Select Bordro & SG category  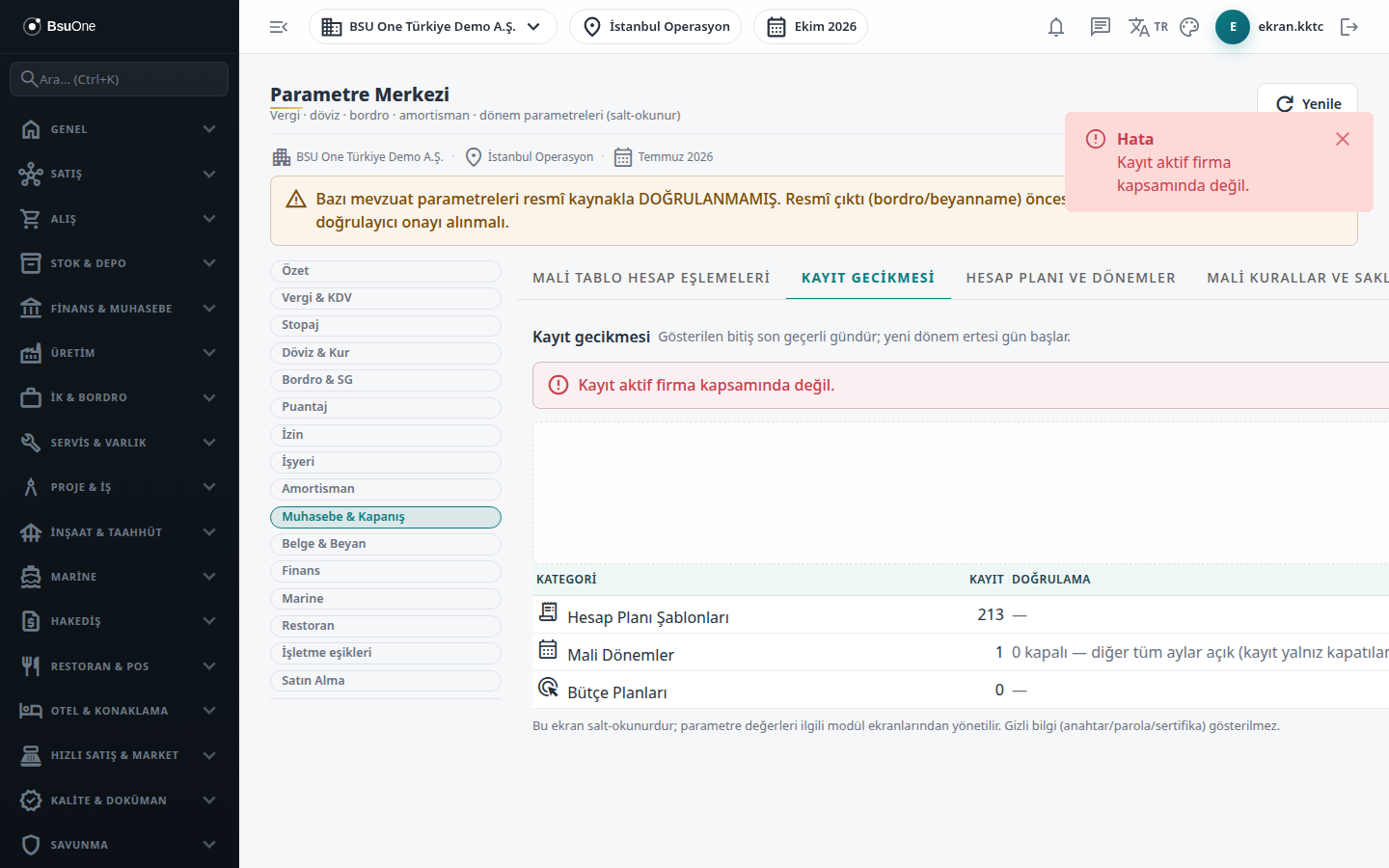coord(386,380)
